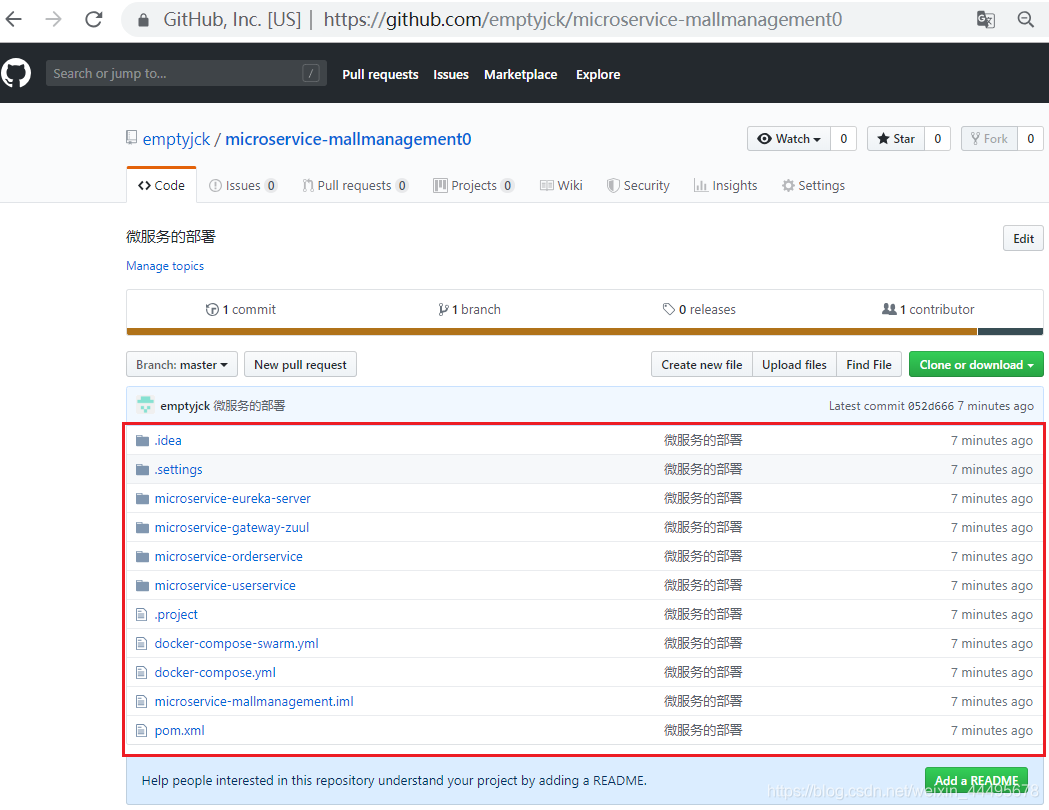Open Explore in the top navigation
Viewport: 1049px width, 810px height.
tap(598, 74)
